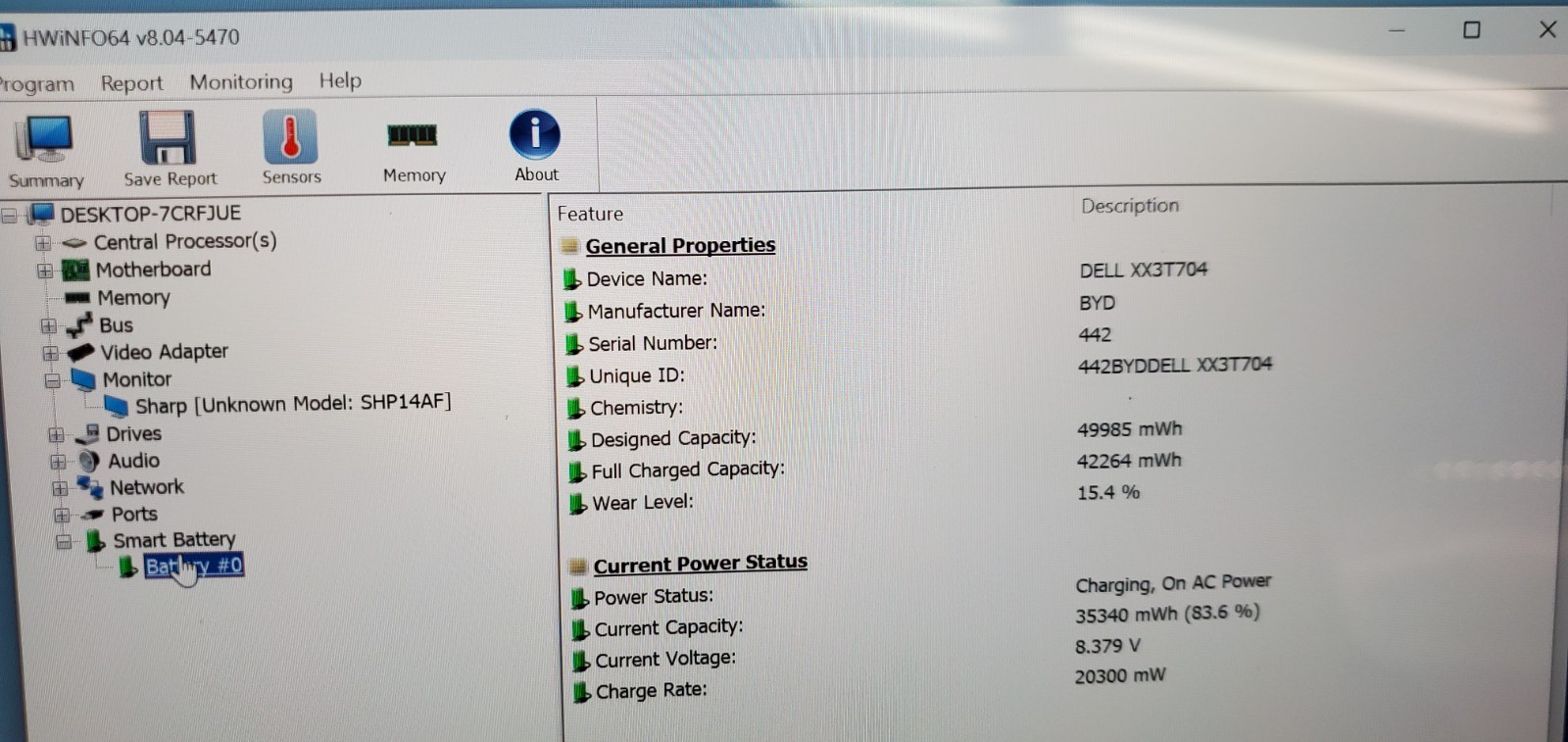Viewport: 1568px width, 742px height.
Task: Open the Memory module toolbar icon
Action: click(x=413, y=134)
